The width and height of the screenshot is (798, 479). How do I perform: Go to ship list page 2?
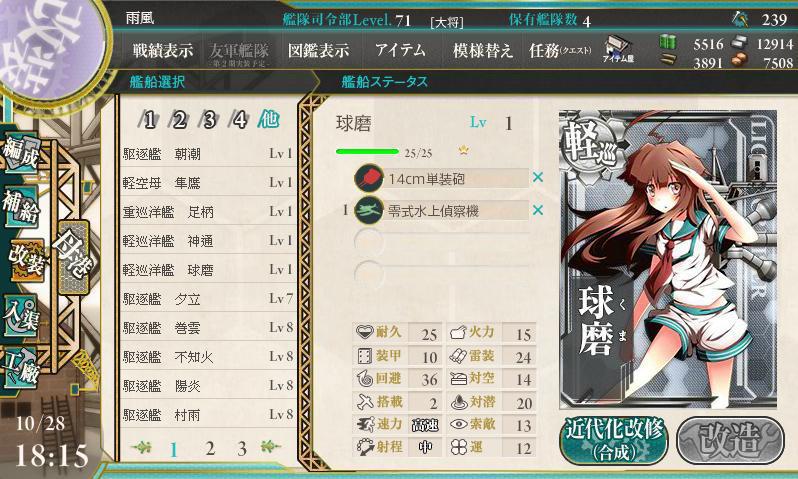tap(210, 448)
